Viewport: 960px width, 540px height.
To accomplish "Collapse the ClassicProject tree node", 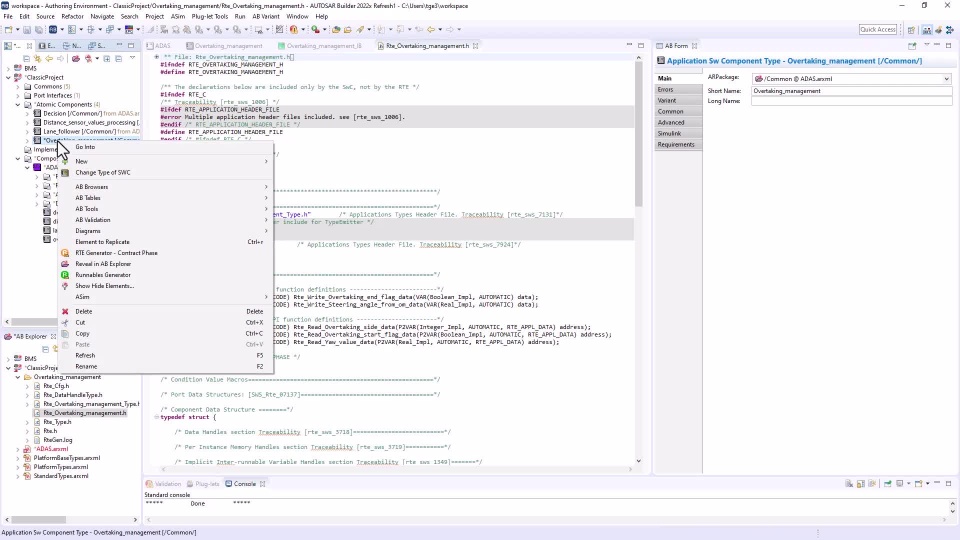I will coord(8,77).
